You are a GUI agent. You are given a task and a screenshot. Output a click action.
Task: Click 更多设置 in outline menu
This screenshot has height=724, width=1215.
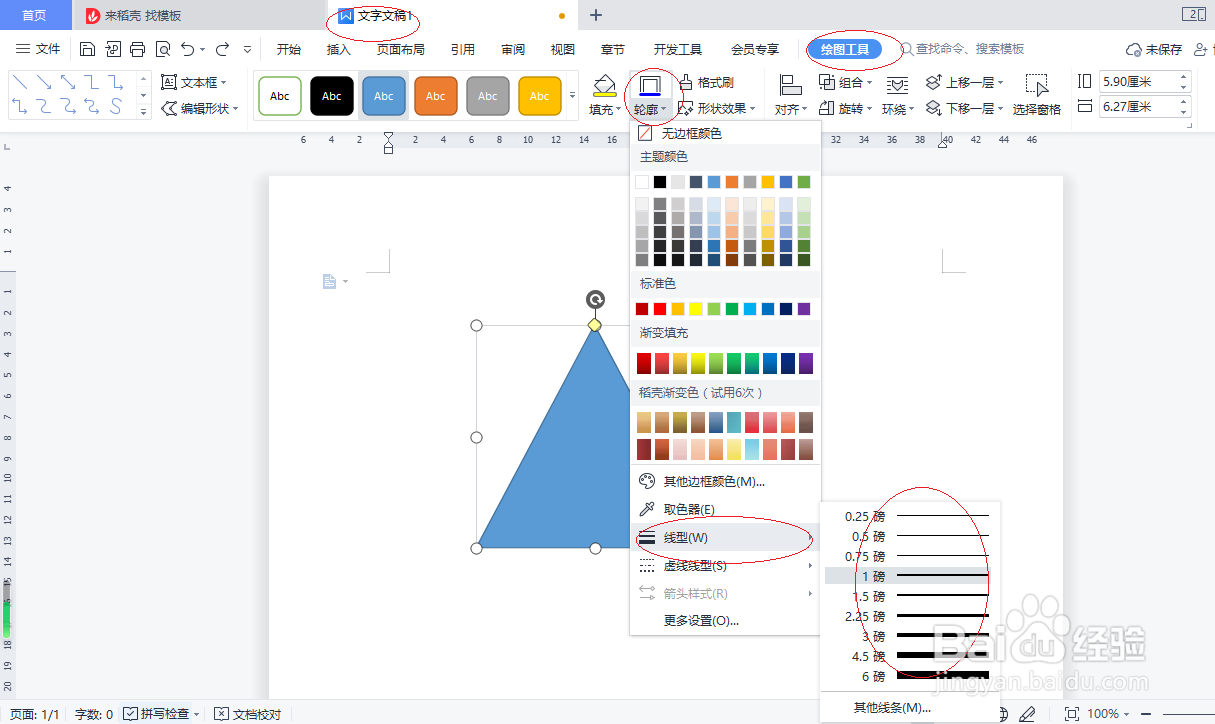pyautogui.click(x=724, y=621)
